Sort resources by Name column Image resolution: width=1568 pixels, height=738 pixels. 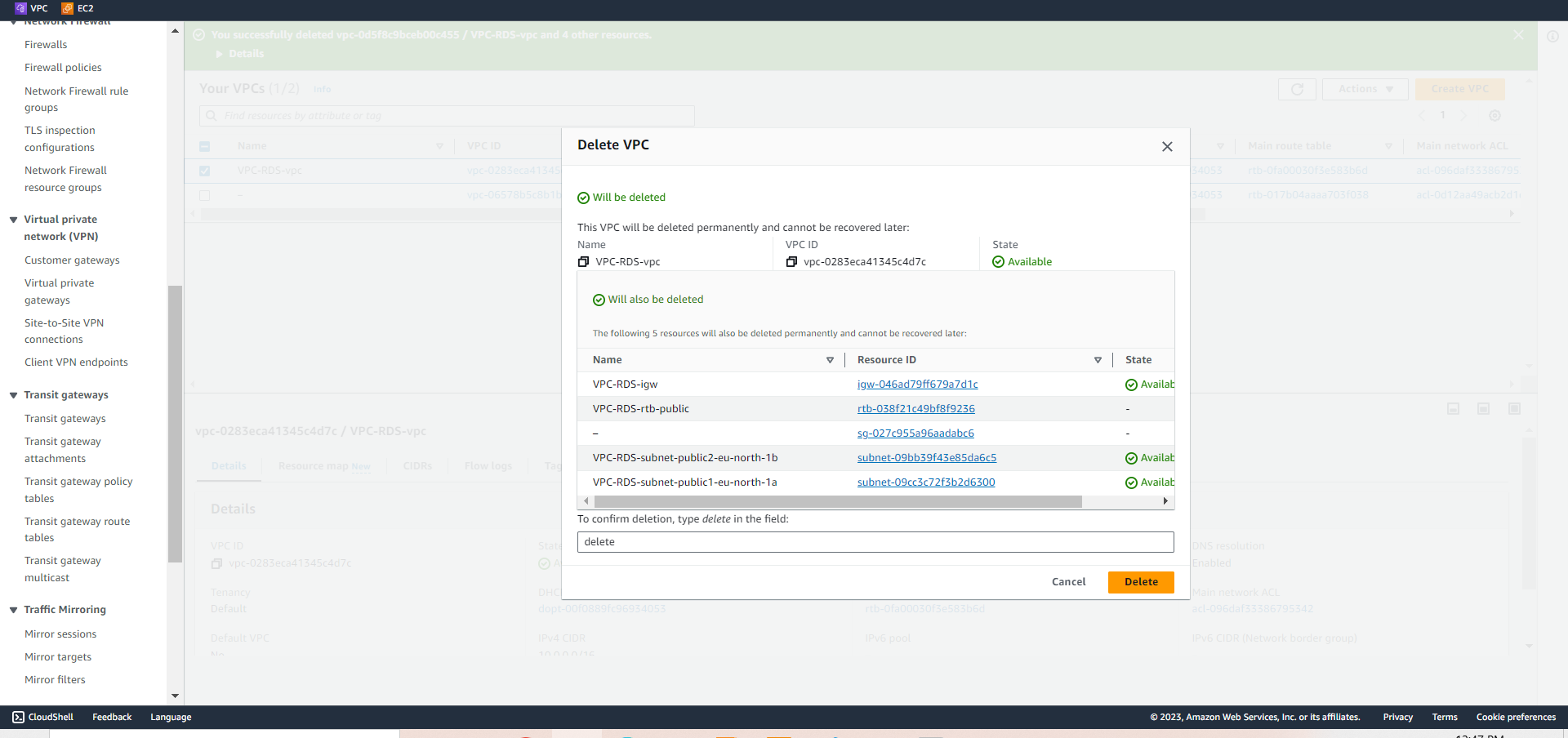830,360
